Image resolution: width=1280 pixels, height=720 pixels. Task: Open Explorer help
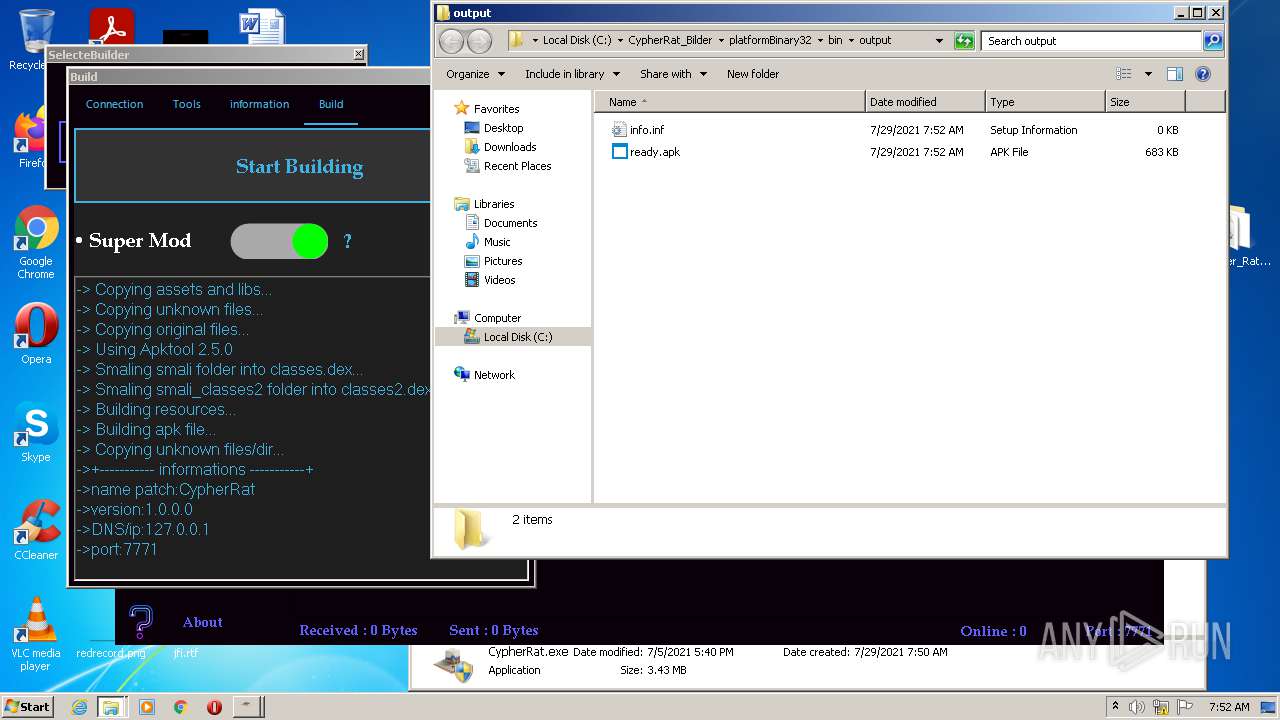pyautogui.click(x=1203, y=74)
